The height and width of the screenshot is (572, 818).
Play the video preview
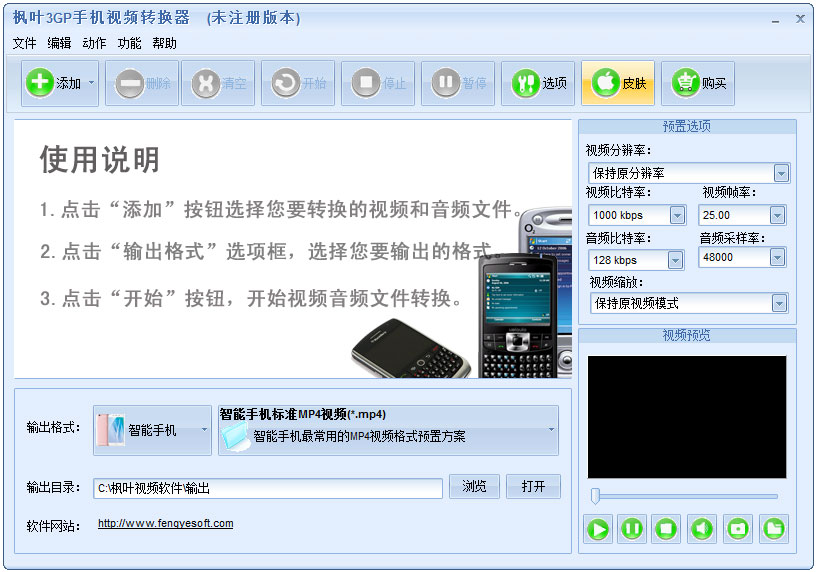[x=597, y=529]
